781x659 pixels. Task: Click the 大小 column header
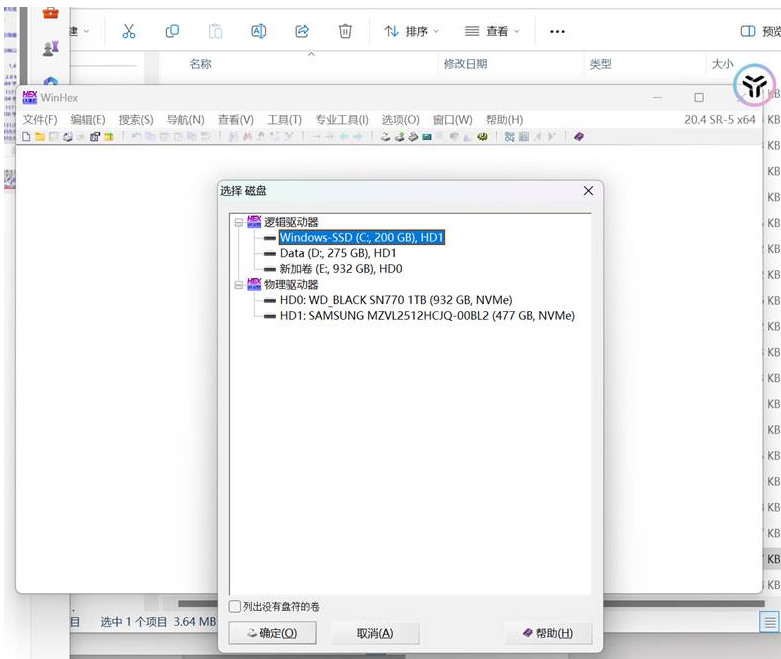click(x=722, y=64)
